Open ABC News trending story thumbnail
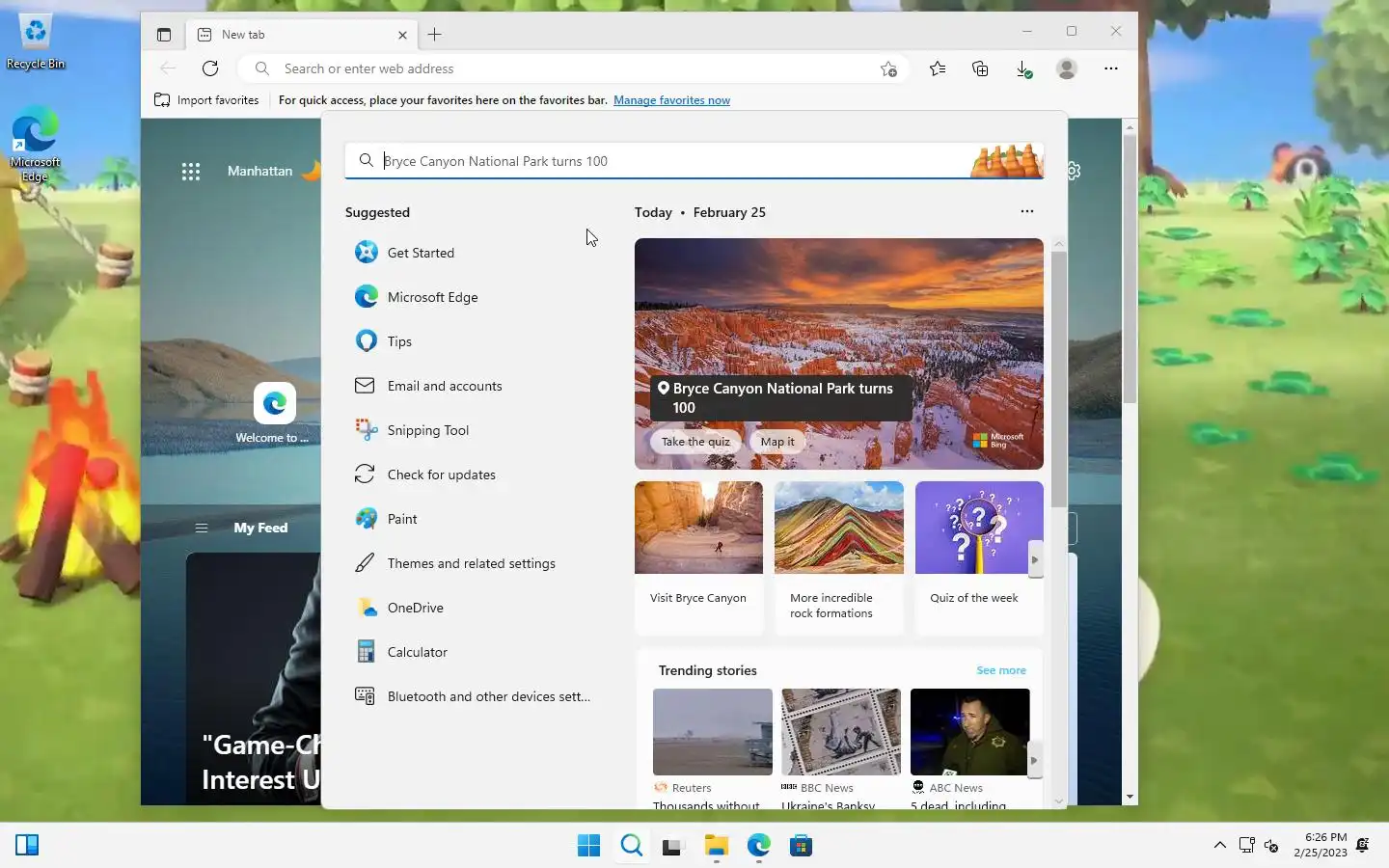This screenshot has width=1389, height=868. pyautogui.click(x=969, y=732)
